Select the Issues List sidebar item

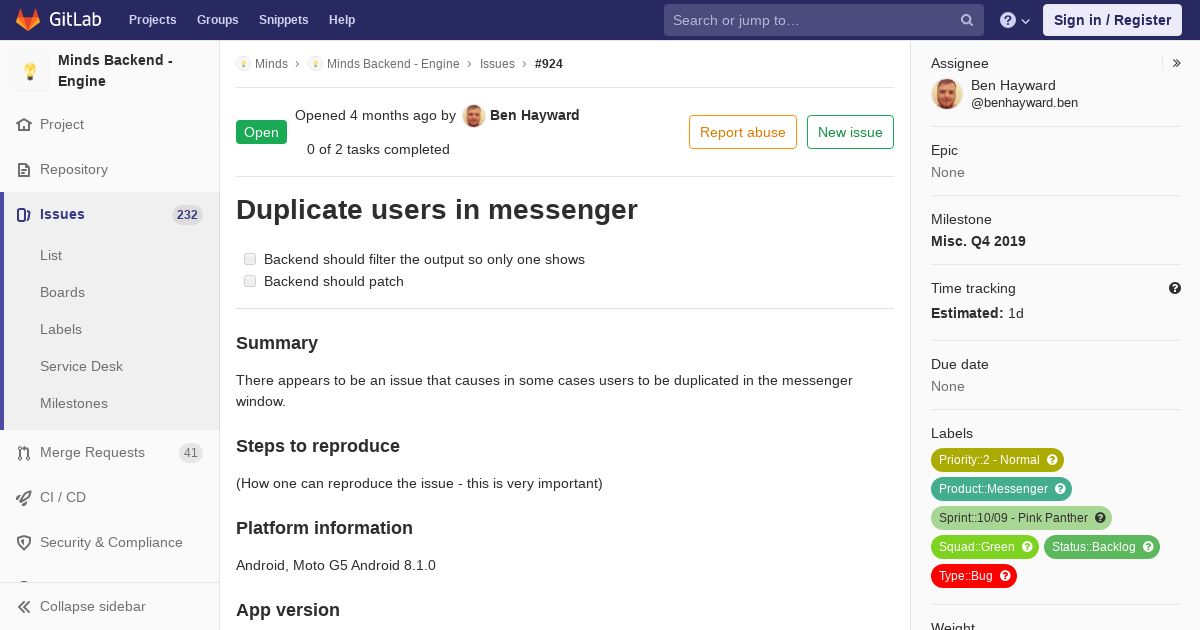pyautogui.click(x=51, y=255)
